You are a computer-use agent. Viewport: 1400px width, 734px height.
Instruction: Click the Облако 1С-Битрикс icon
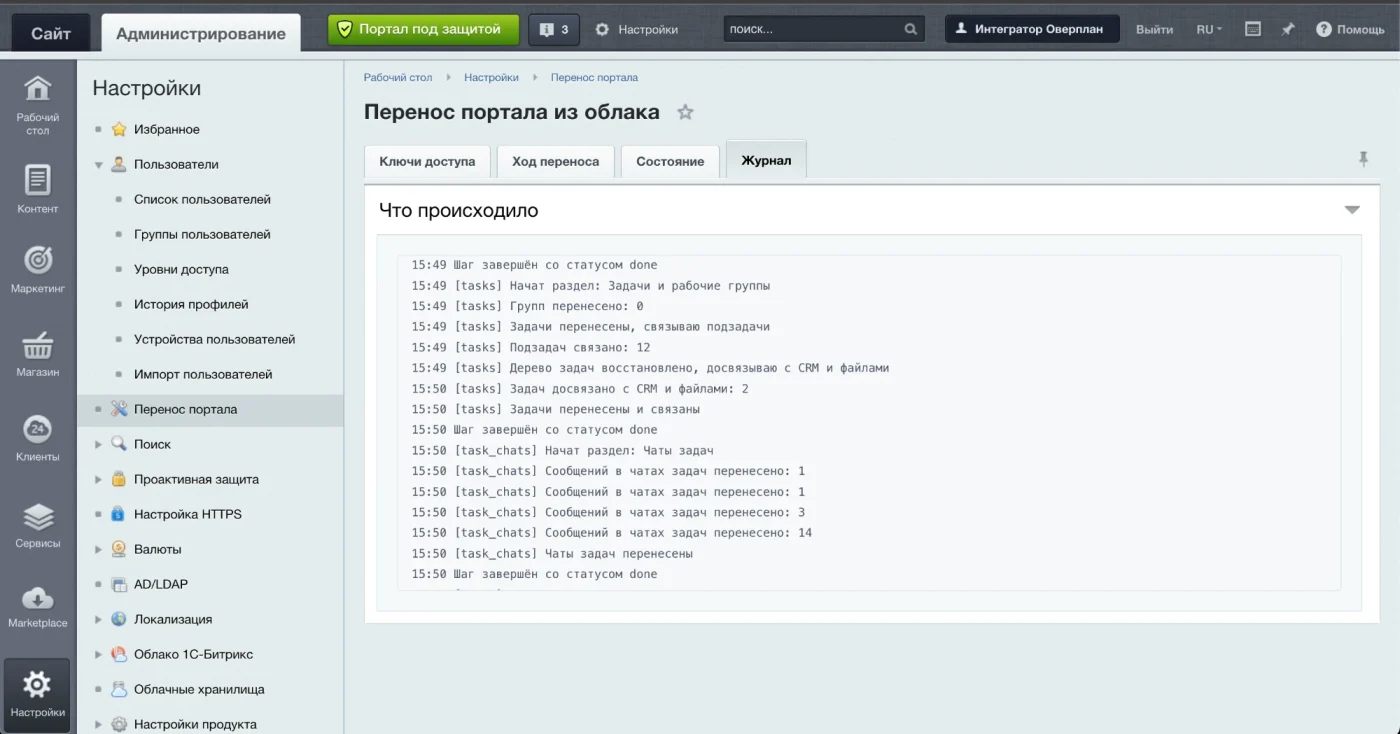[119, 654]
